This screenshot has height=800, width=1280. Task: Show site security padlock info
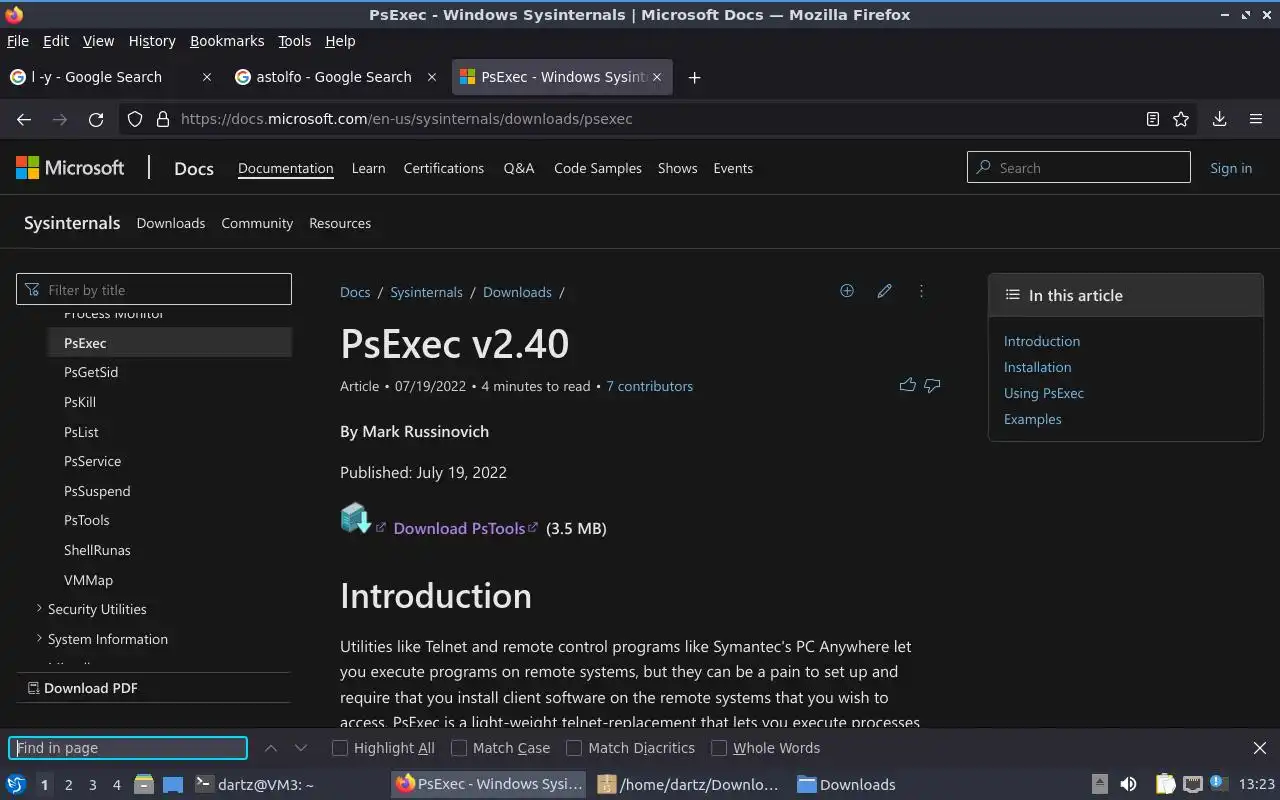(x=162, y=119)
